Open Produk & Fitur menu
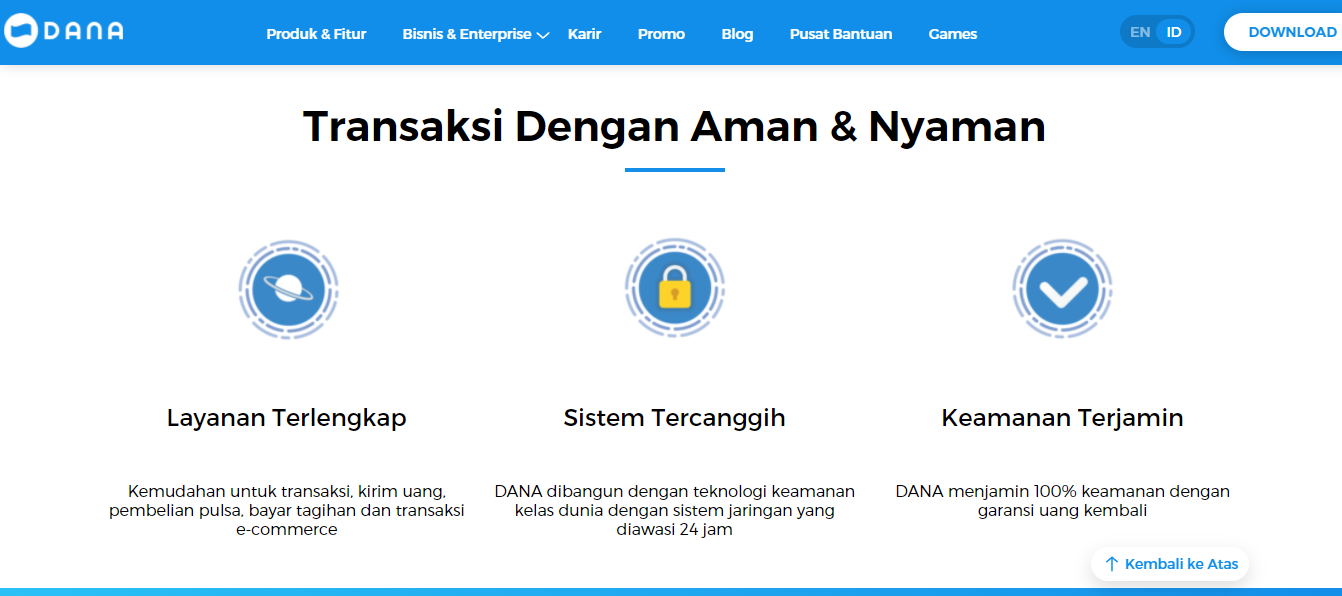The height and width of the screenshot is (596, 1342). (316, 34)
